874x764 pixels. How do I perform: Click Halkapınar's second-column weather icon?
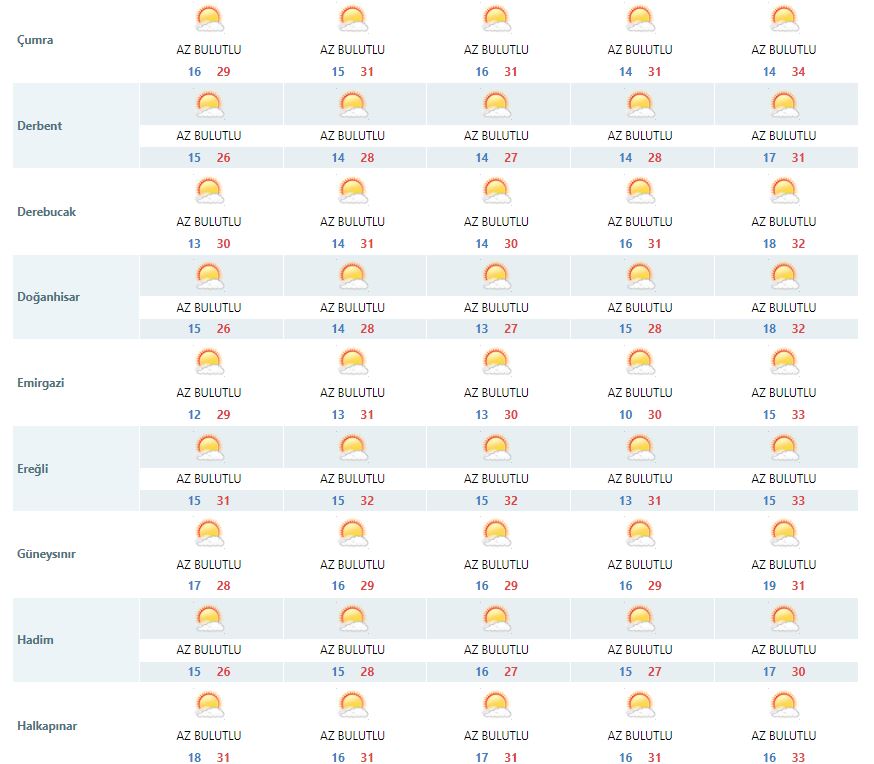pos(353,705)
